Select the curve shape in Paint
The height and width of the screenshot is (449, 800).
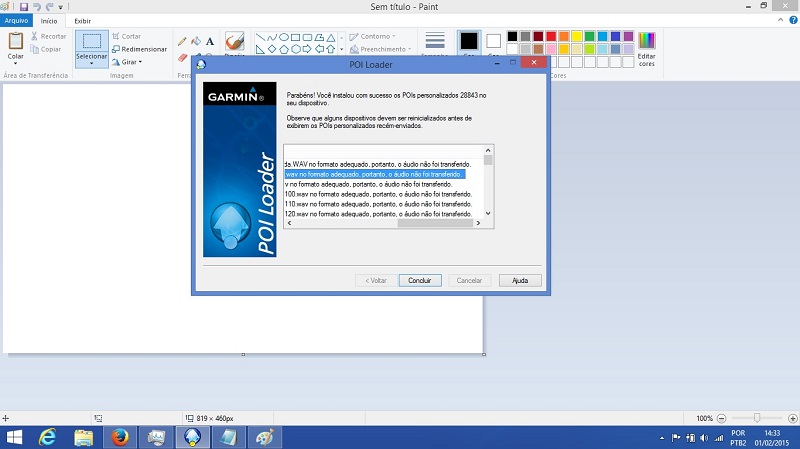[x=272, y=37]
